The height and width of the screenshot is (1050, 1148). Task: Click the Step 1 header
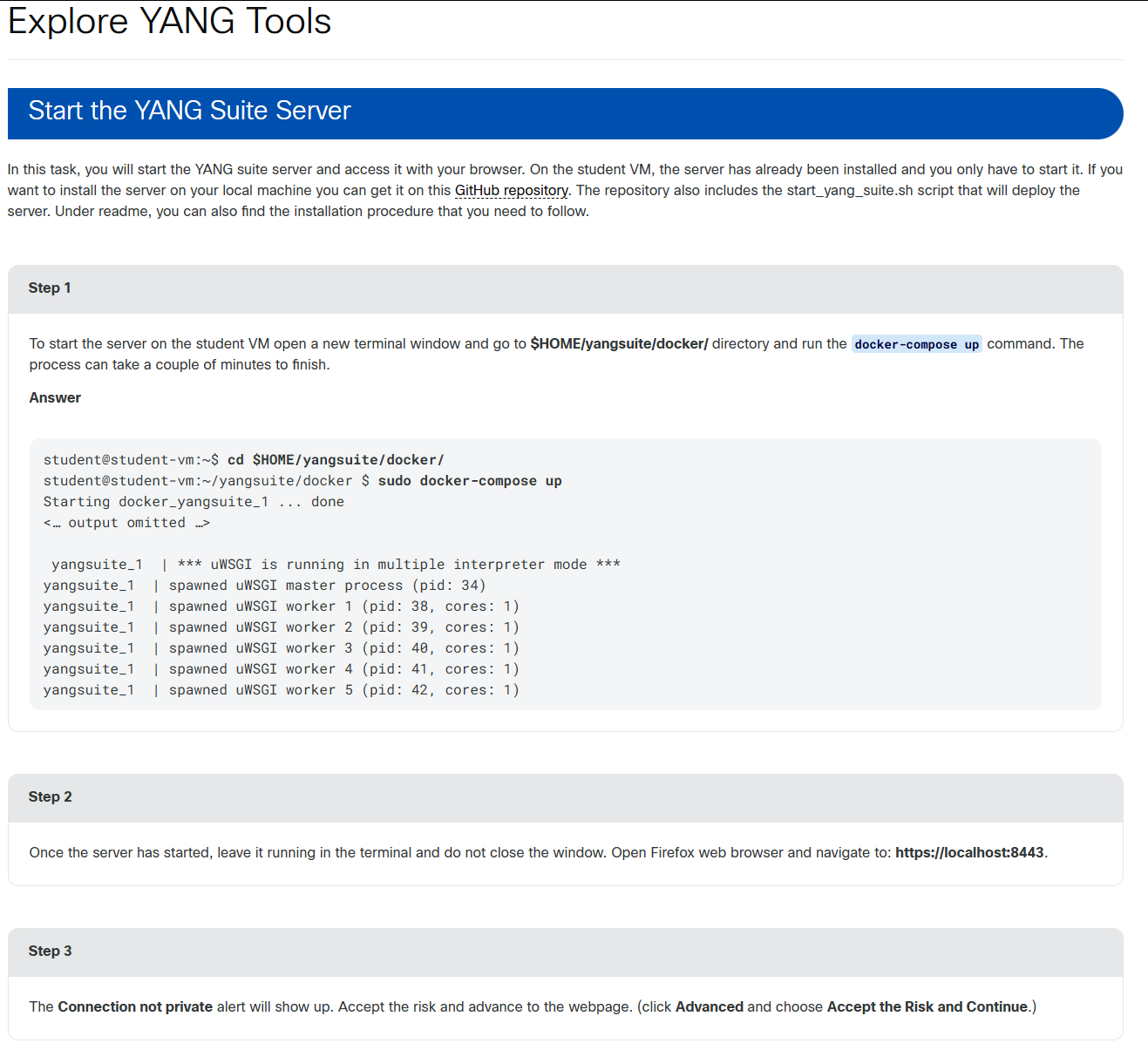(565, 288)
